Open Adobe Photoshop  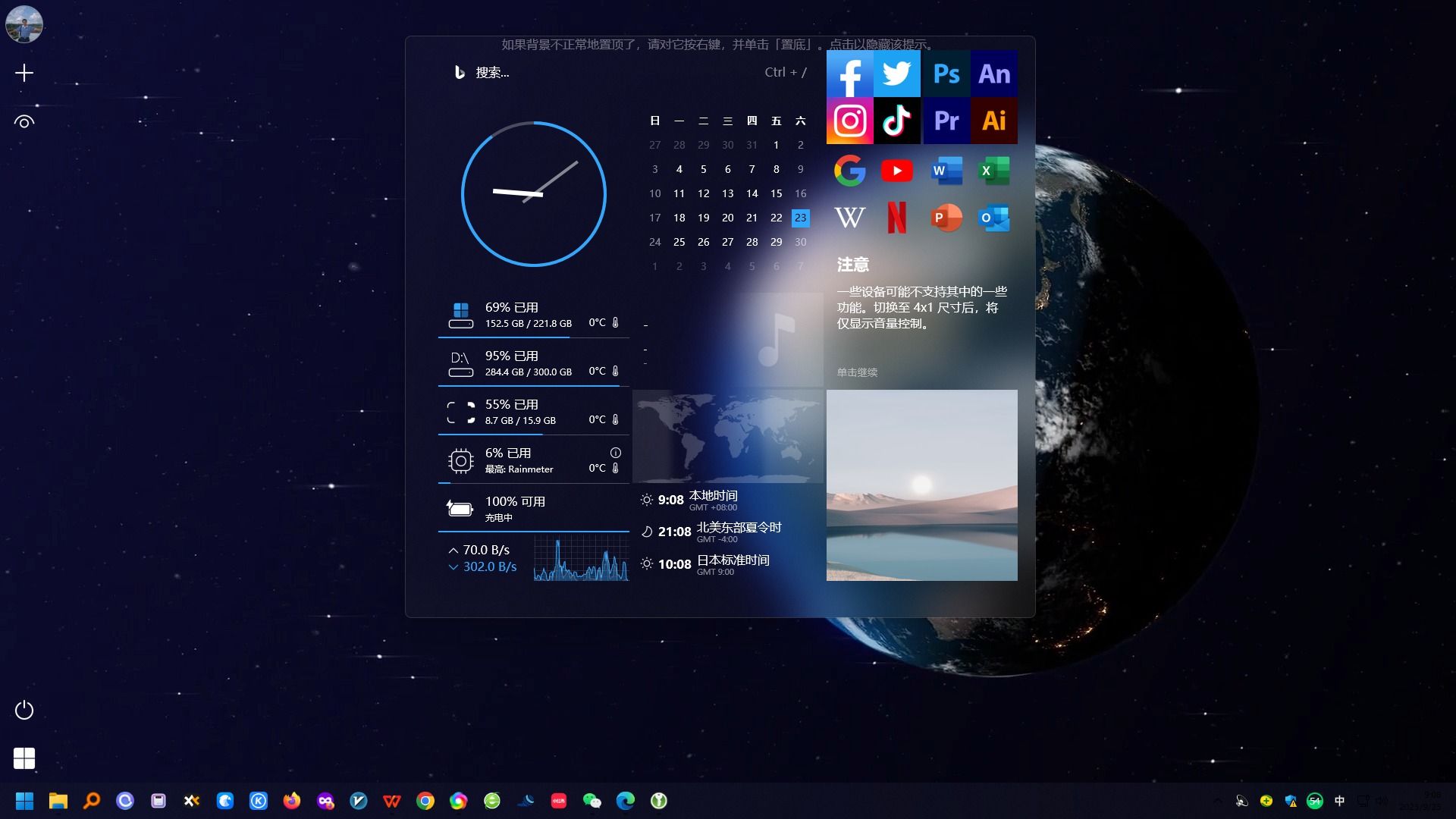click(x=944, y=73)
